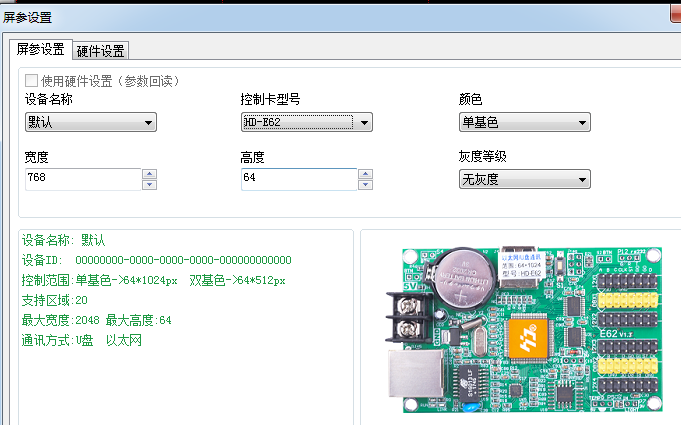Click the Ethernet port on the board picture
This screenshot has width=681, height=425.
coord(408,378)
